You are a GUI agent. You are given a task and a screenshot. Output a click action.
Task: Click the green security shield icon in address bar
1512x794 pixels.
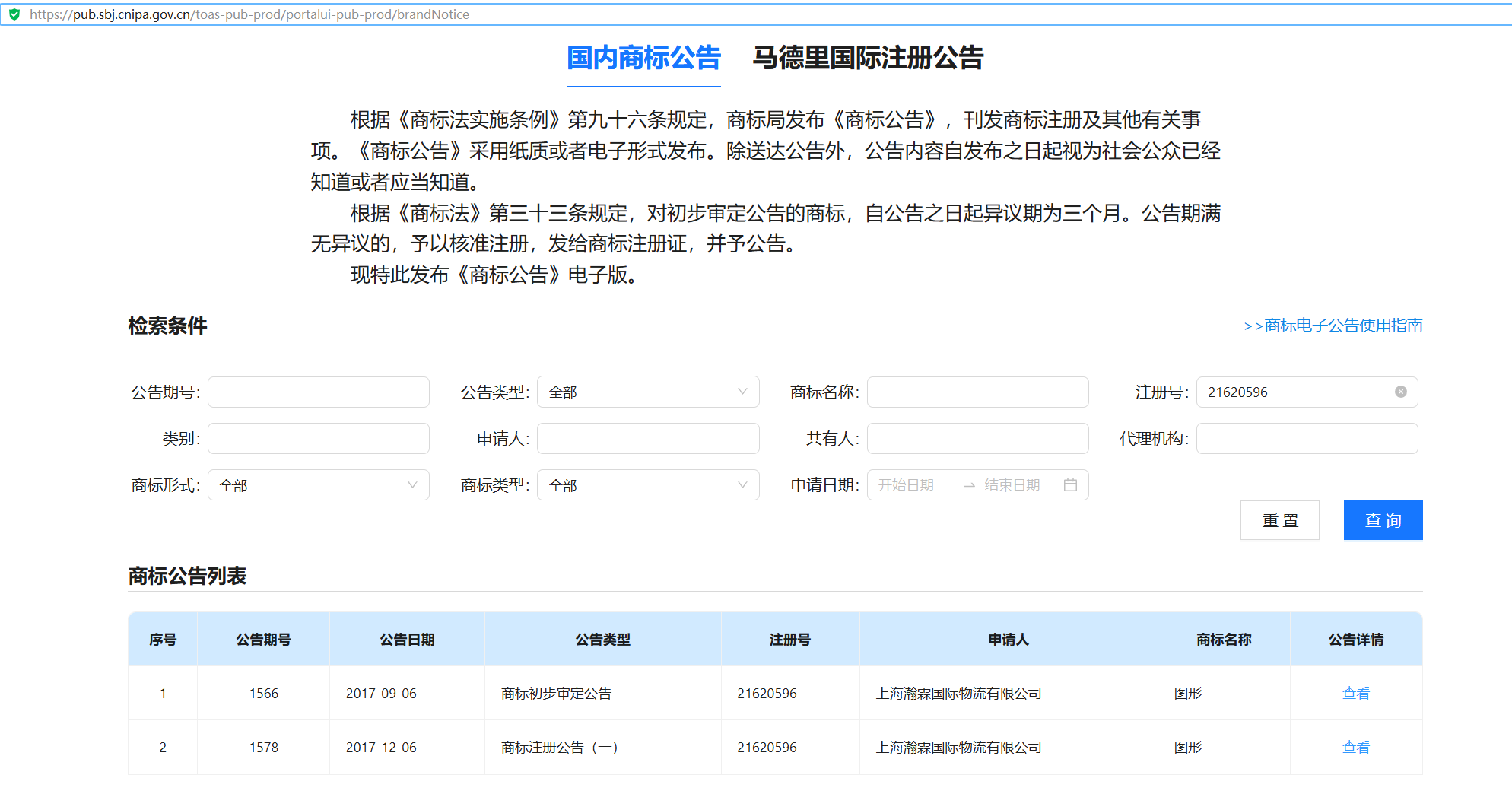pyautogui.click(x=14, y=14)
